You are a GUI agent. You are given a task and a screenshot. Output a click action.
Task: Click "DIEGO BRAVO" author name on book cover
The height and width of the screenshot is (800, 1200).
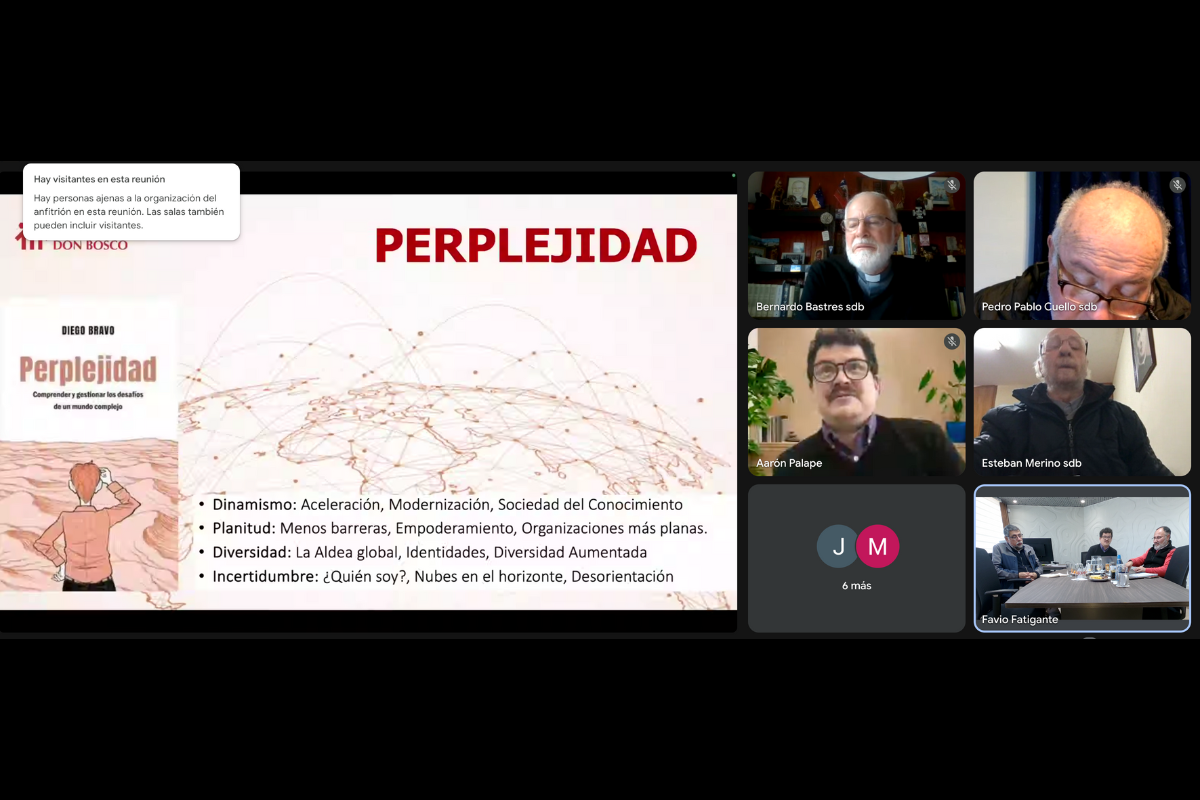(88, 328)
